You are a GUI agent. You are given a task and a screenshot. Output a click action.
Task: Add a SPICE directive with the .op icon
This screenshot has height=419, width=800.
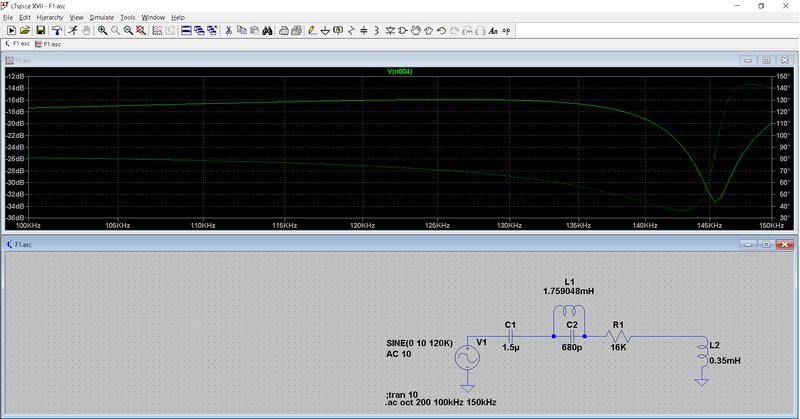(506, 31)
